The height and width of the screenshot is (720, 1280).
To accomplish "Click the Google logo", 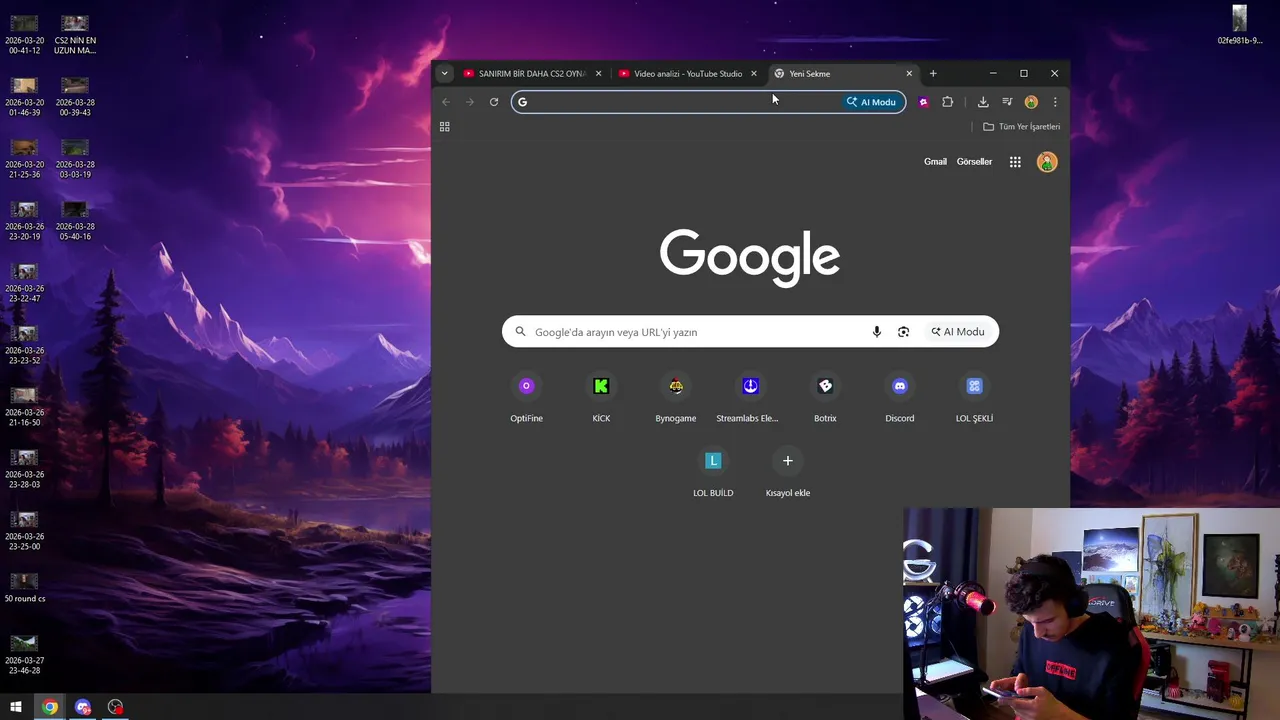I will 750,257.
